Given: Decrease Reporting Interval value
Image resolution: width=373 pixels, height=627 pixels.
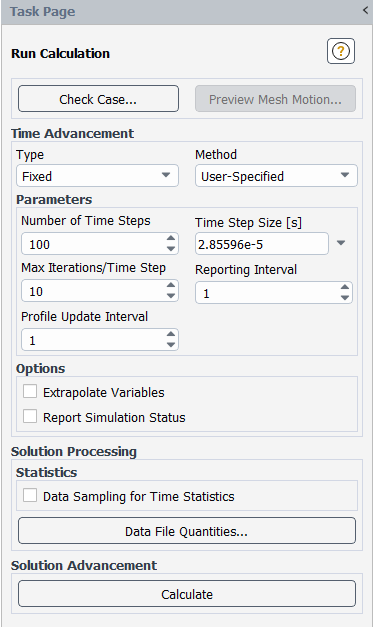Looking at the screenshot, I should click(x=345, y=298).
